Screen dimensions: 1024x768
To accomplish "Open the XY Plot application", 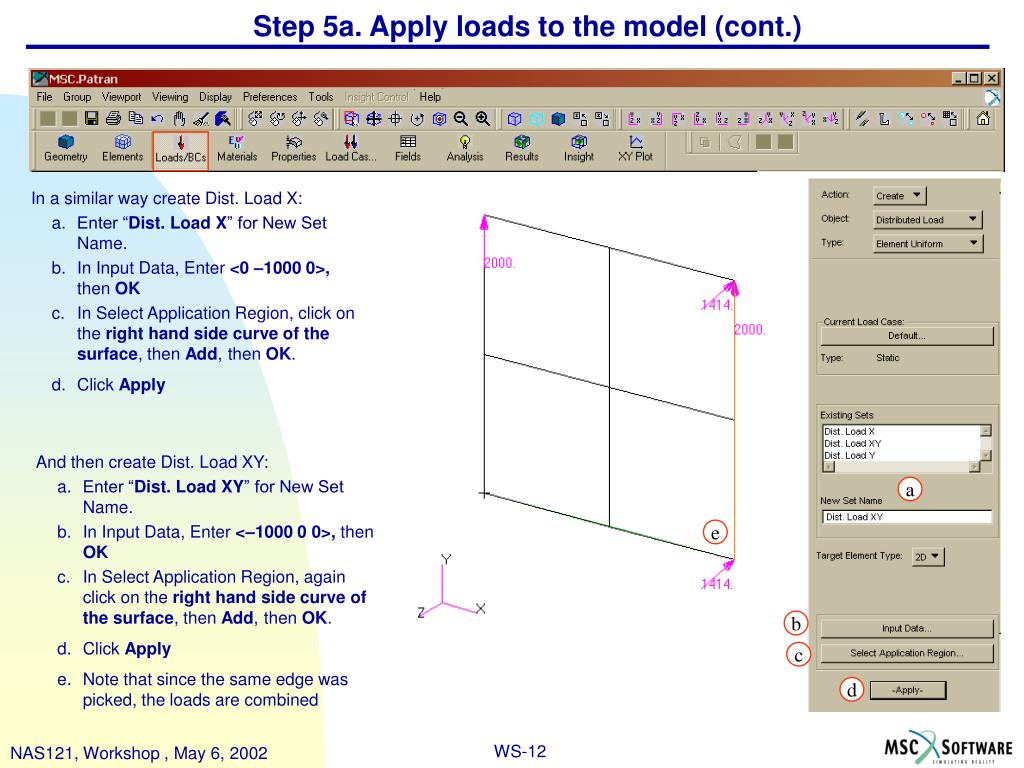I will point(635,149).
